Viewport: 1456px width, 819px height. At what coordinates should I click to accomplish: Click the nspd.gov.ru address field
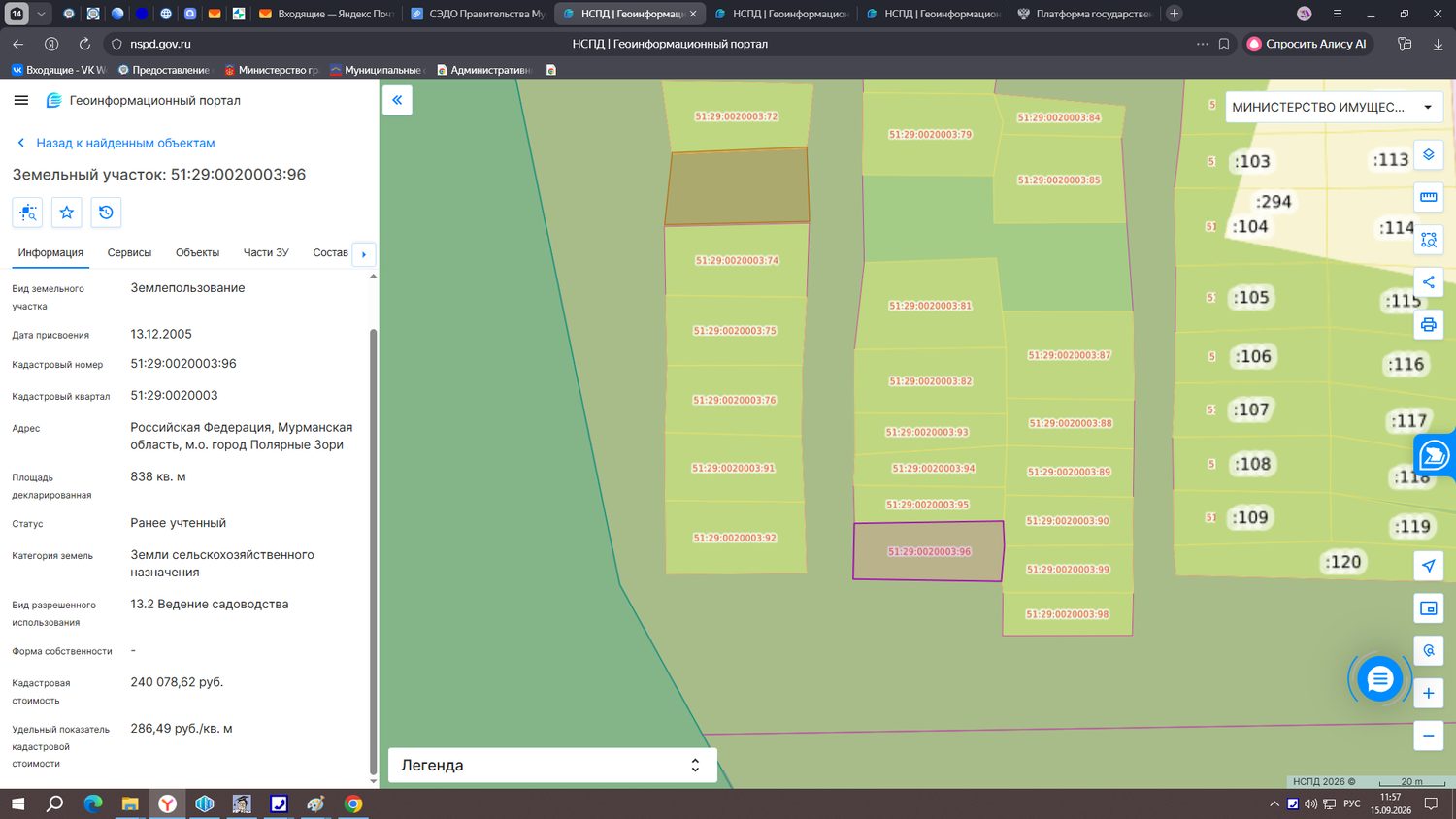point(161,44)
